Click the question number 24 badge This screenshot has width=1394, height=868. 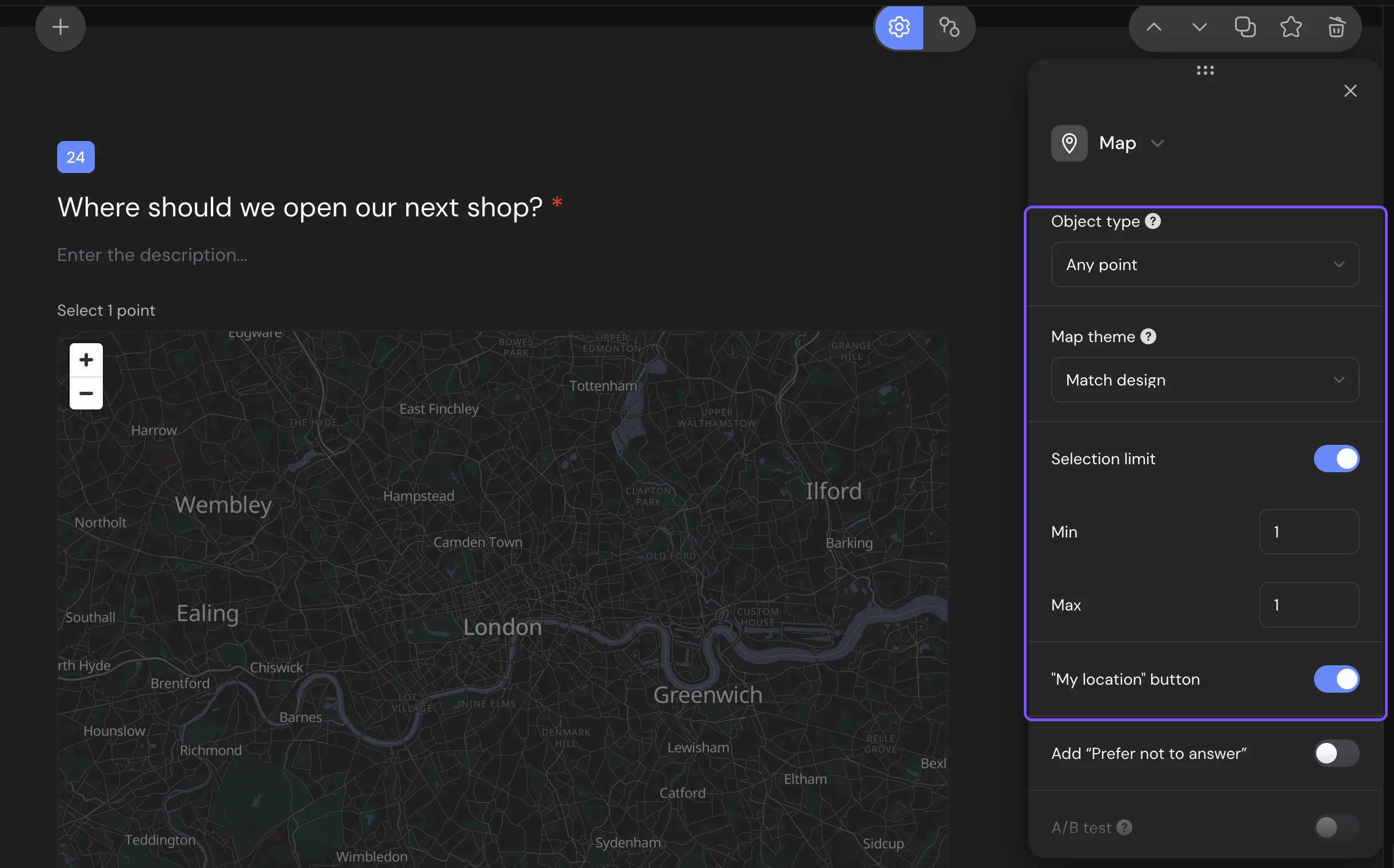[x=76, y=157]
